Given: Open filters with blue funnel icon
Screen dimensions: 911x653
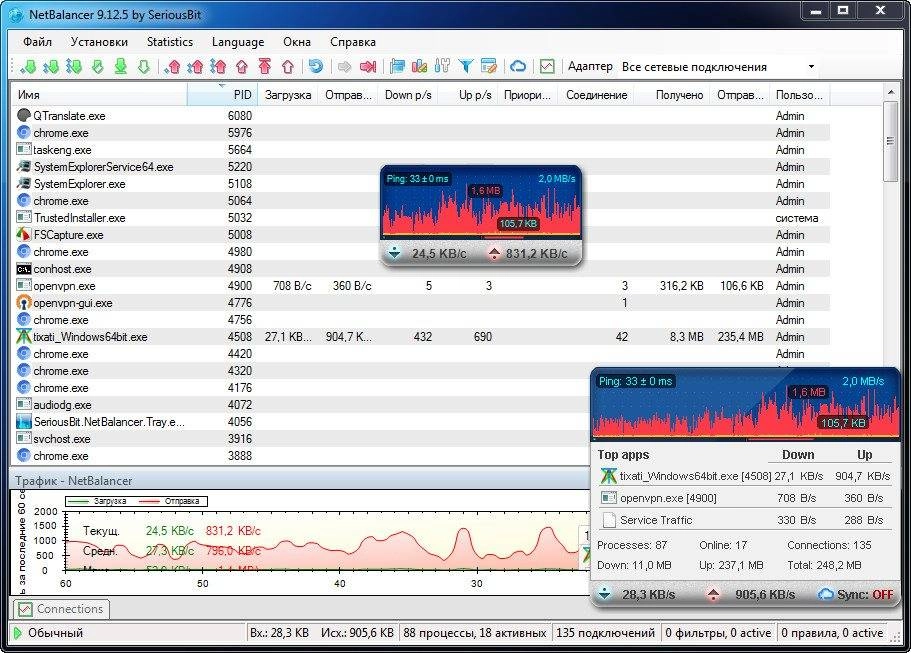Looking at the screenshot, I should click(x=465, y=66).
